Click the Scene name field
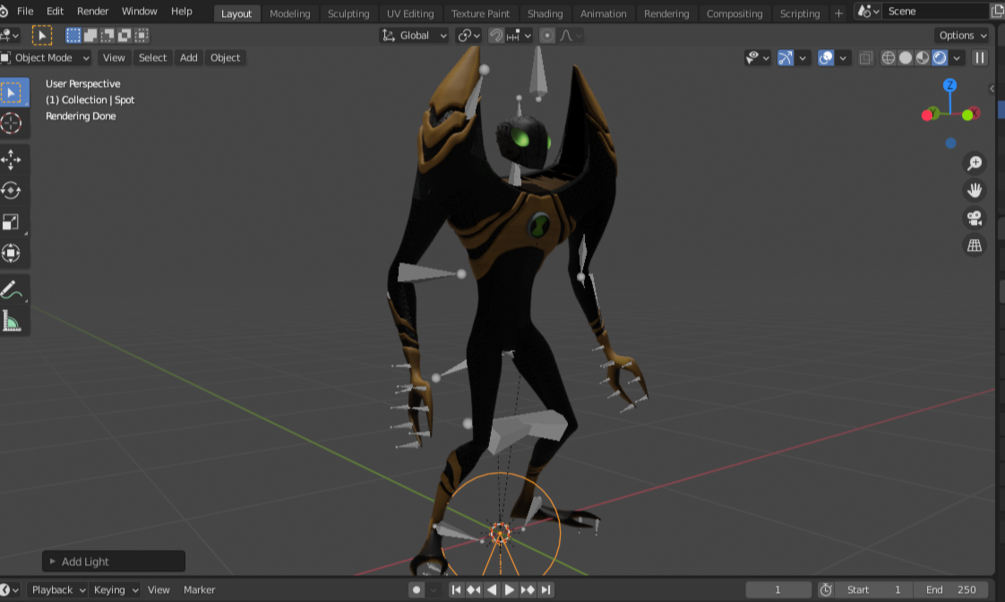Image resolution: width=1005 pixels, height=602 pixels. pyautogui.click(x=937, y=11)
